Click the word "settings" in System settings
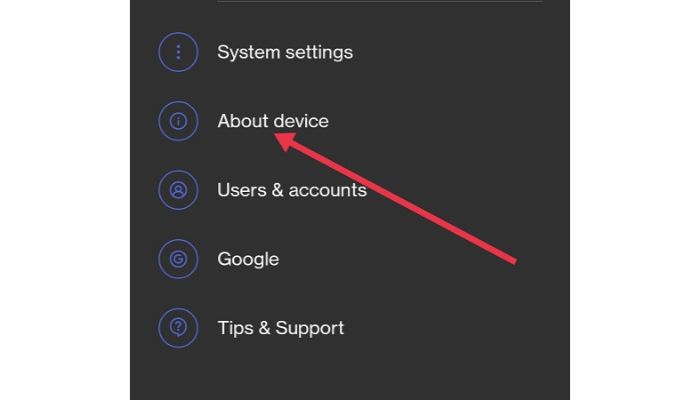Image resolution: width=700 pixels, height=400 pixels. point(320,53)
